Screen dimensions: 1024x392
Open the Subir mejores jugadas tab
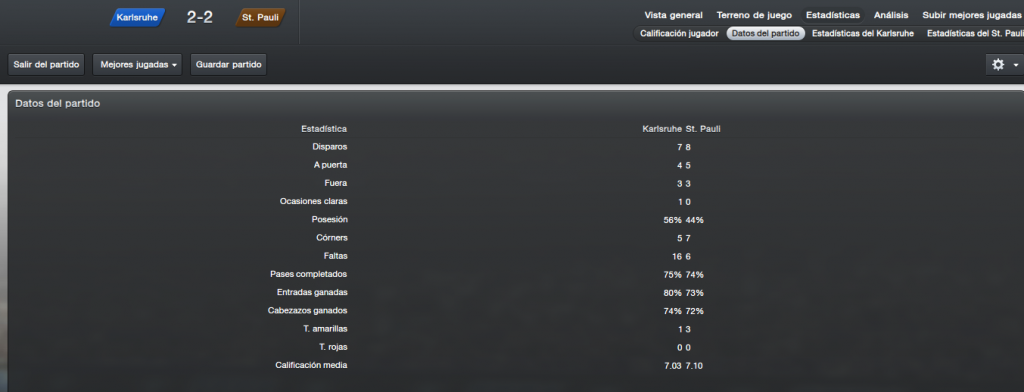[971, 15]
